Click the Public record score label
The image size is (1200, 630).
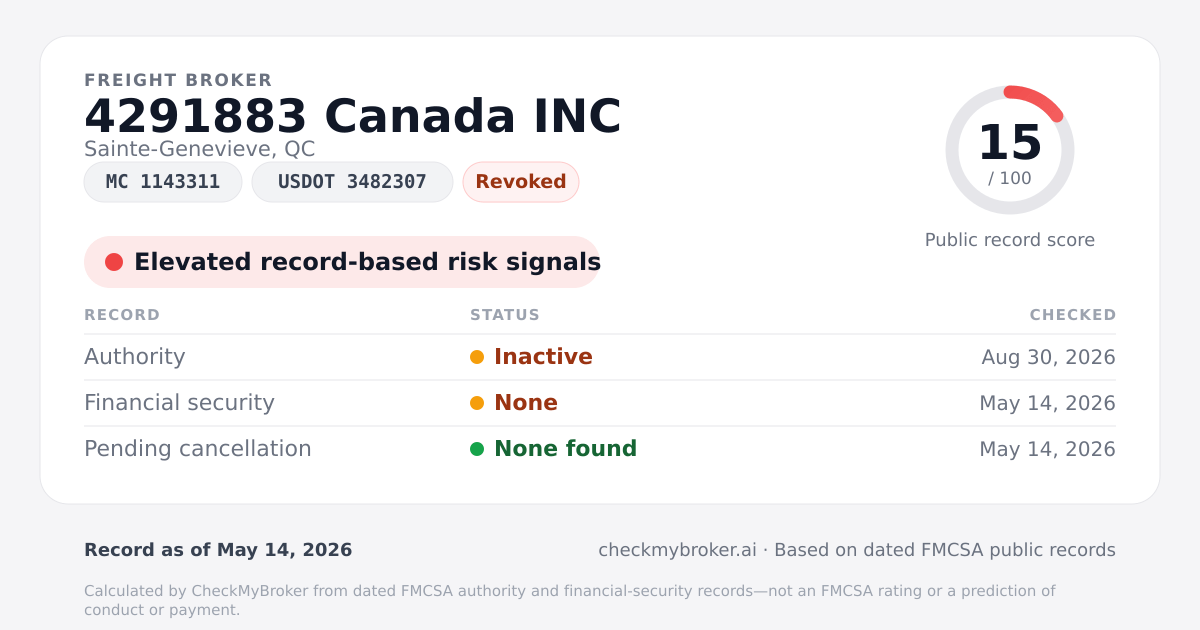pyautogui.click(x=1010, y=240)
